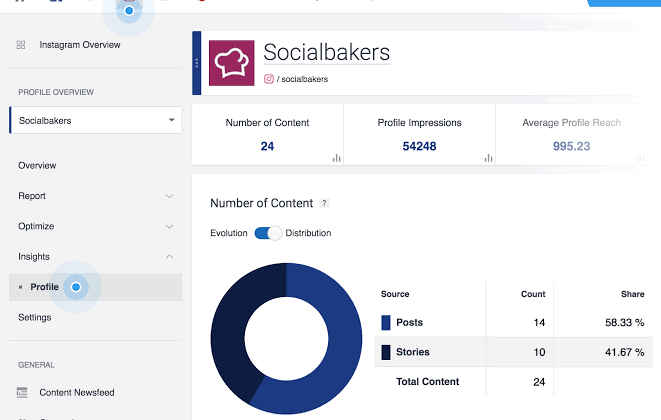Click the Posts share 58.33 %
661x420 pixels.
point(625,323)
